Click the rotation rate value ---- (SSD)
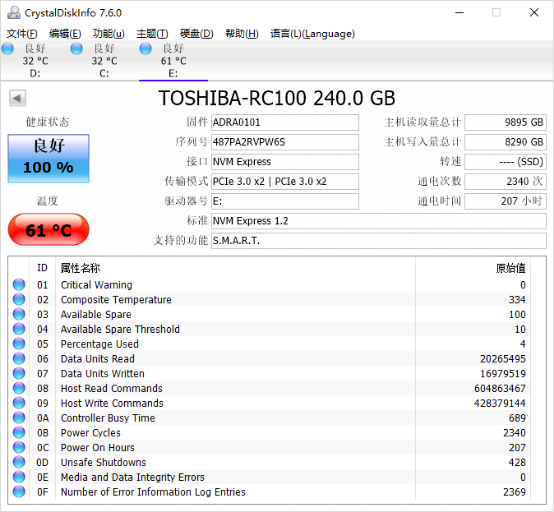554x512 pixels. tap(505, 162)
